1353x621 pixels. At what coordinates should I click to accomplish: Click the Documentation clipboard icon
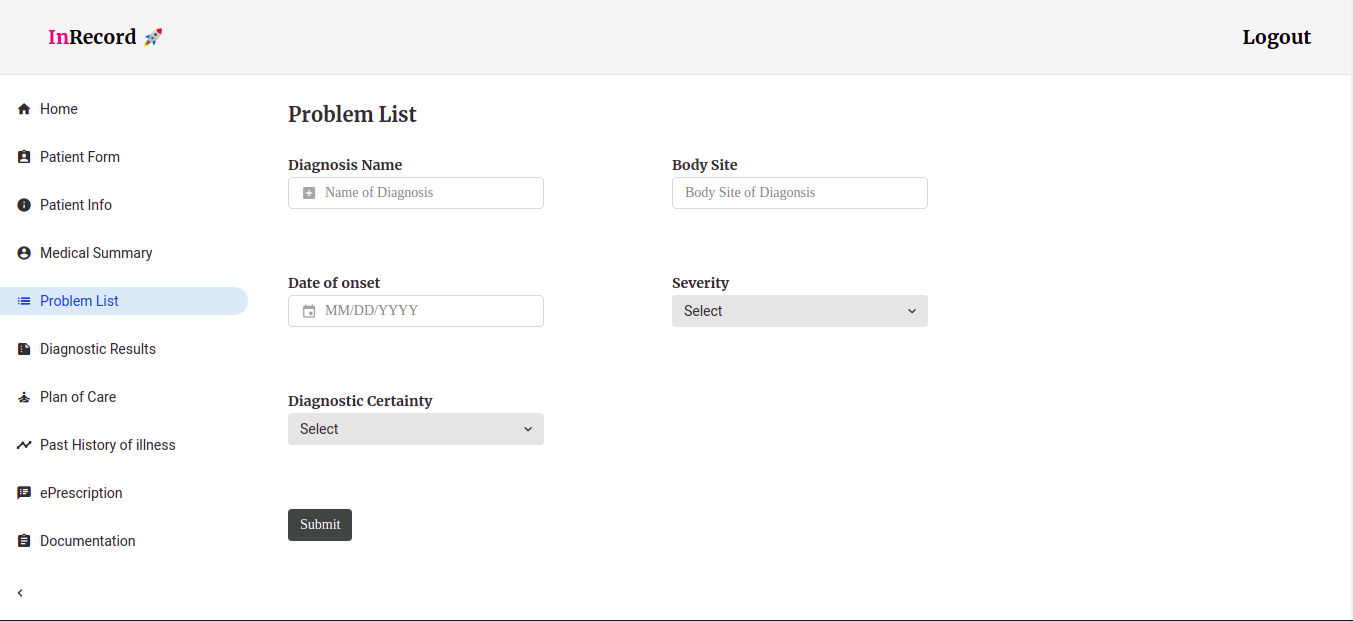(x=24, y=541)
